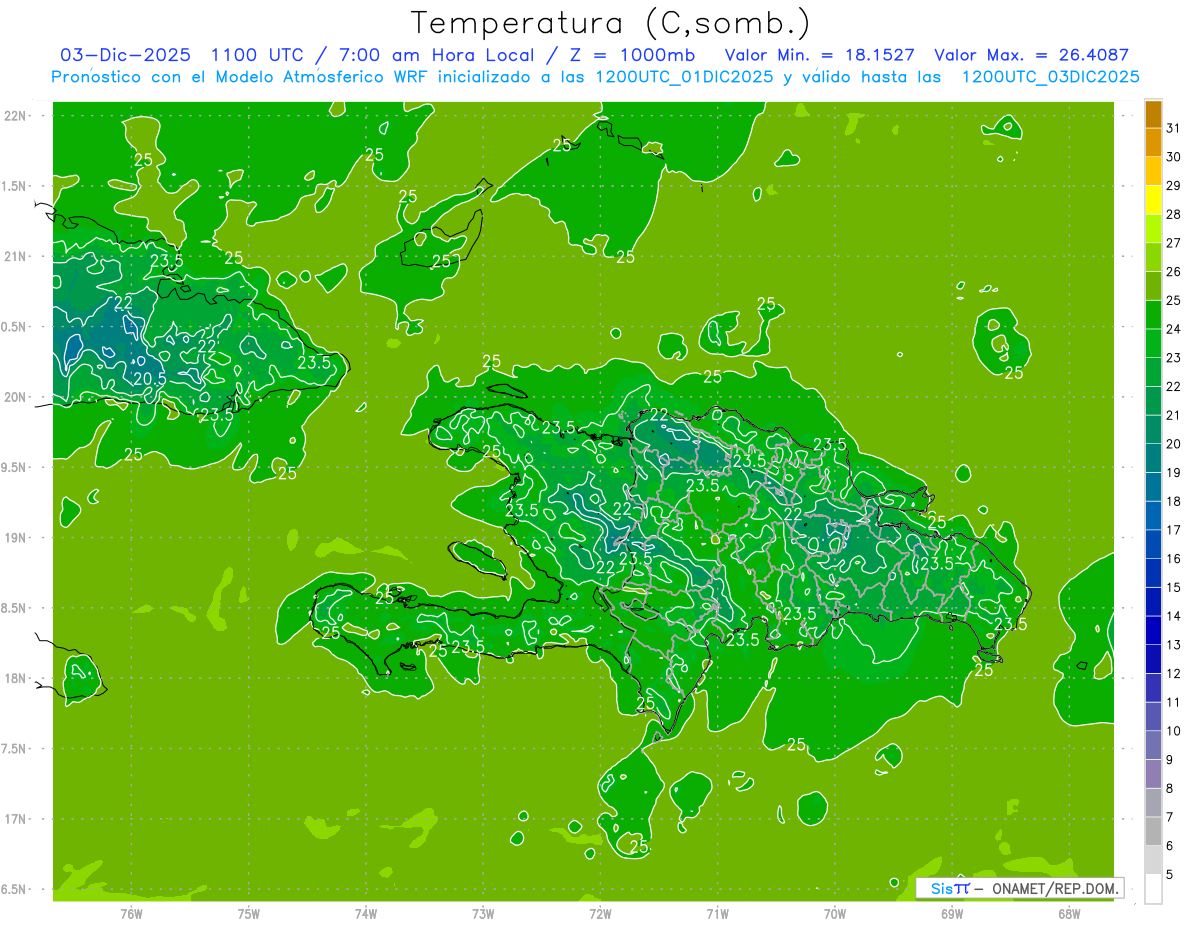Click the '12' label on the color bar
The image size is (1200, 927).
(1174, 673)
